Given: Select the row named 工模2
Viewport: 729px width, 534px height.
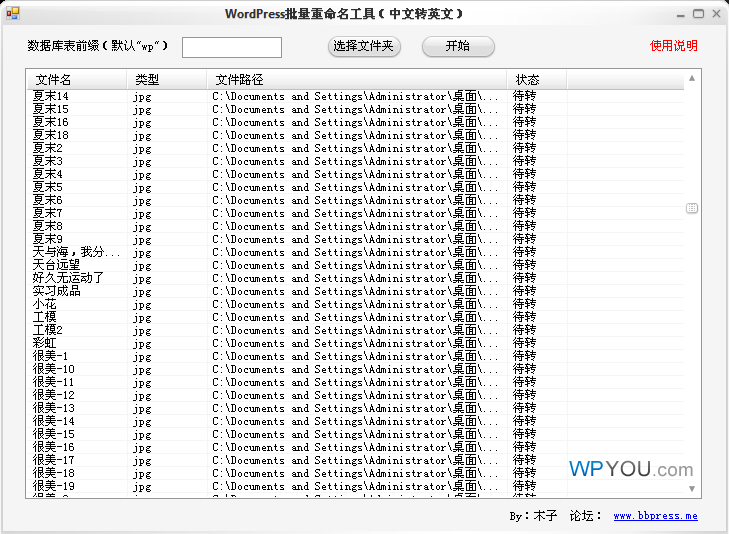Looking at the screenshot, I should (355, 330).
